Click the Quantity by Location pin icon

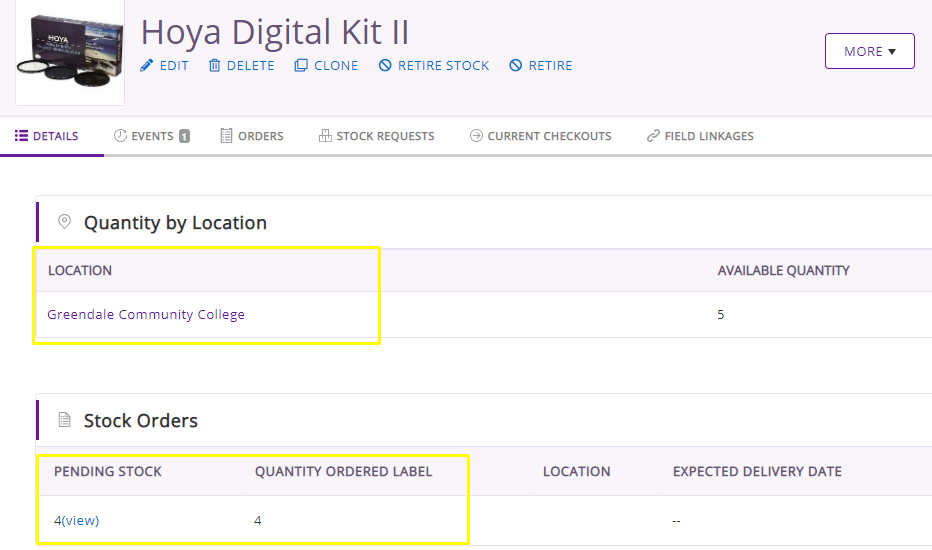click(x=64, y=222)
